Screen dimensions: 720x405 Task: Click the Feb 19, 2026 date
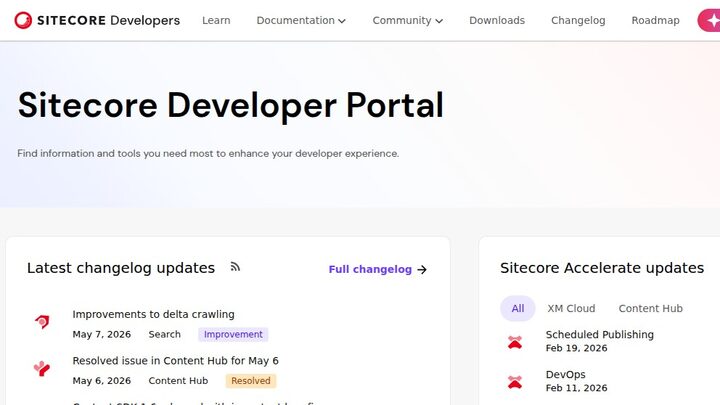pyautogui.click(x=576, y=348)
